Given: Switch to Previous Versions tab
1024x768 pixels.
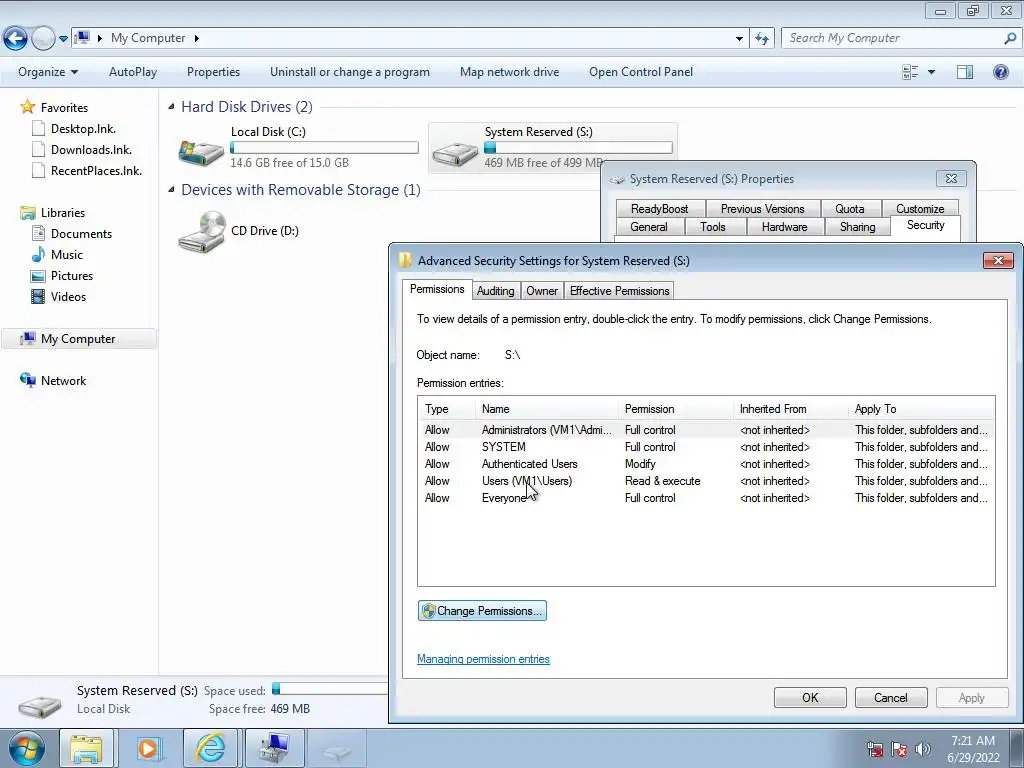Looking at the screenshot, I should (762, 208).
